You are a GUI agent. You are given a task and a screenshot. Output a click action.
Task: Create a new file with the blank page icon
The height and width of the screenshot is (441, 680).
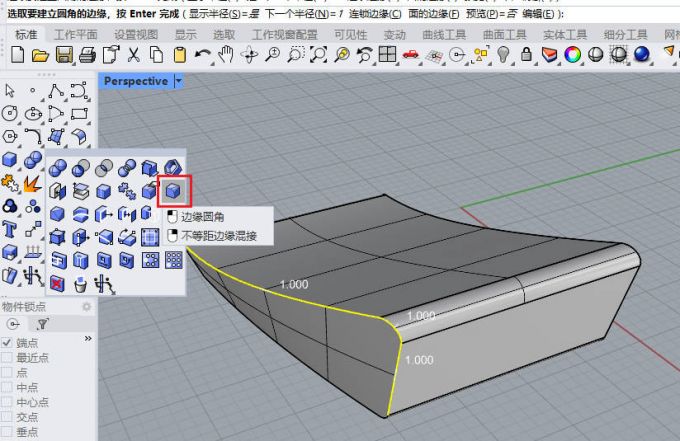pyautogui.click(x=17, y=55)
